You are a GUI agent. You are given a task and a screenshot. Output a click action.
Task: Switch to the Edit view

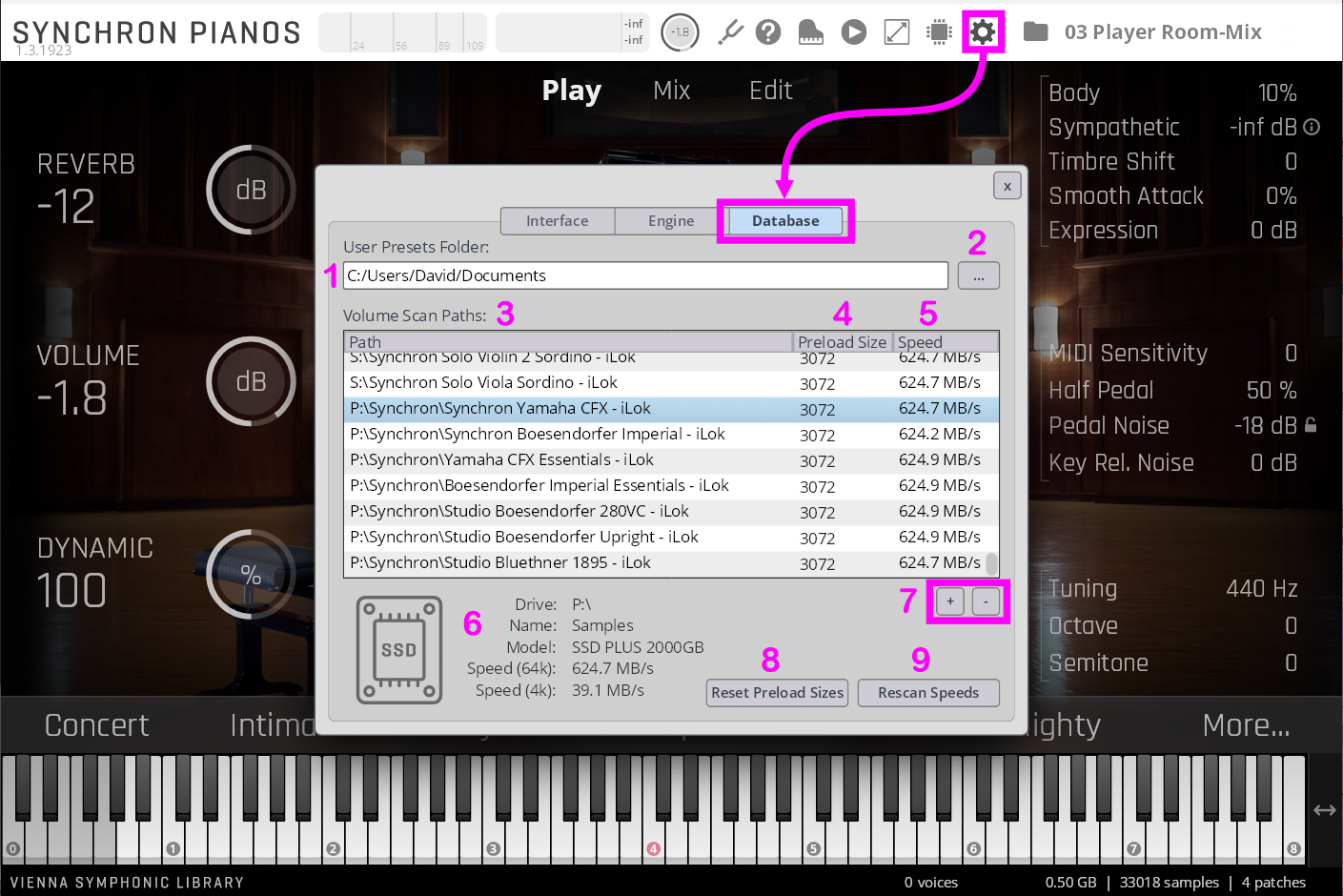point(771,91)
